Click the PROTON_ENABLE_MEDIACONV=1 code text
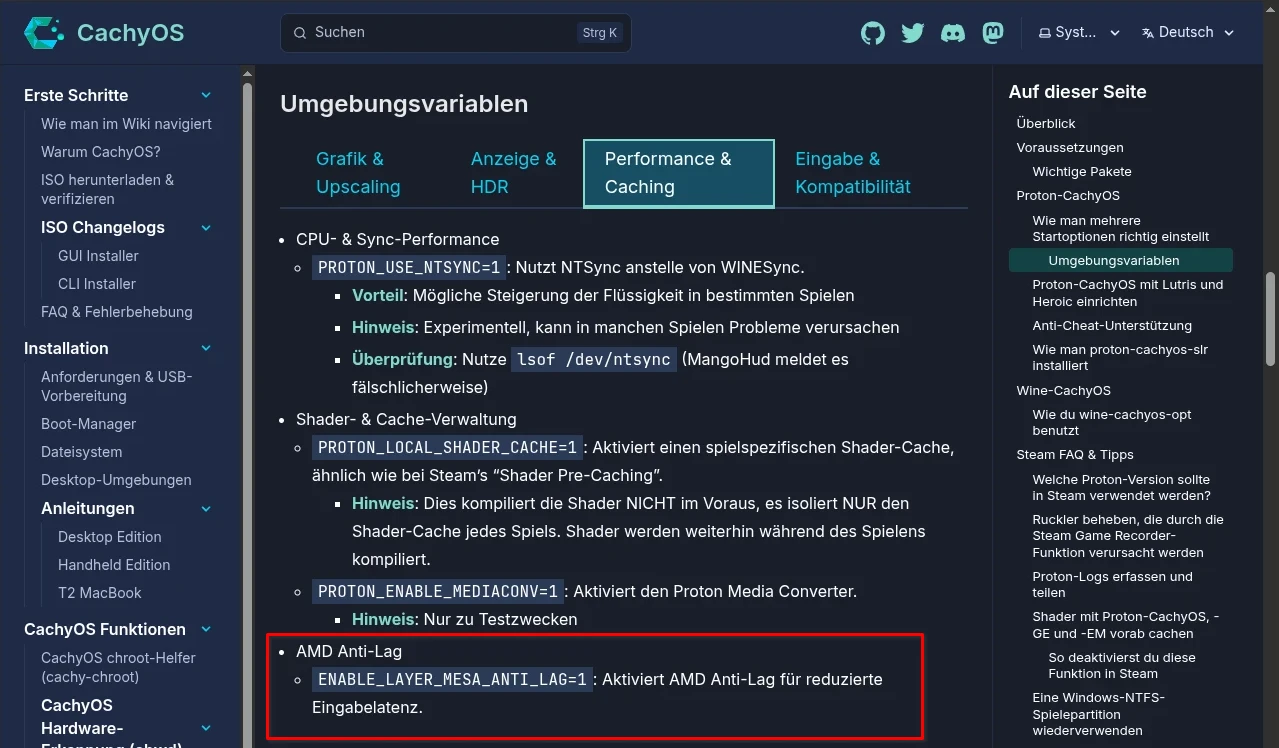This screenshot has width=1279, height=748. [438, 592]
